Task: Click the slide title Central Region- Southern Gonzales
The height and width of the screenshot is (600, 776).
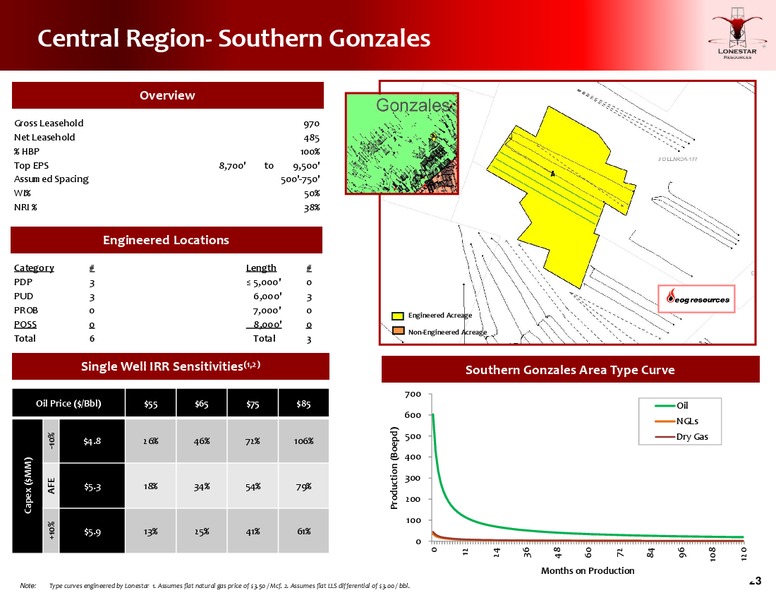Action: pyautogui.click(x=234, y=38)
